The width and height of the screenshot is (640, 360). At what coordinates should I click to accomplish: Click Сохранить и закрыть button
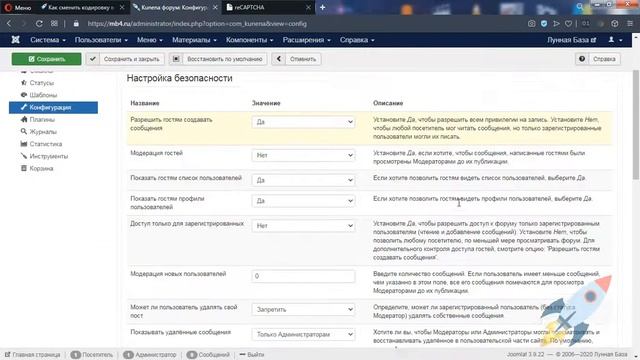click(x=125, y=59)
